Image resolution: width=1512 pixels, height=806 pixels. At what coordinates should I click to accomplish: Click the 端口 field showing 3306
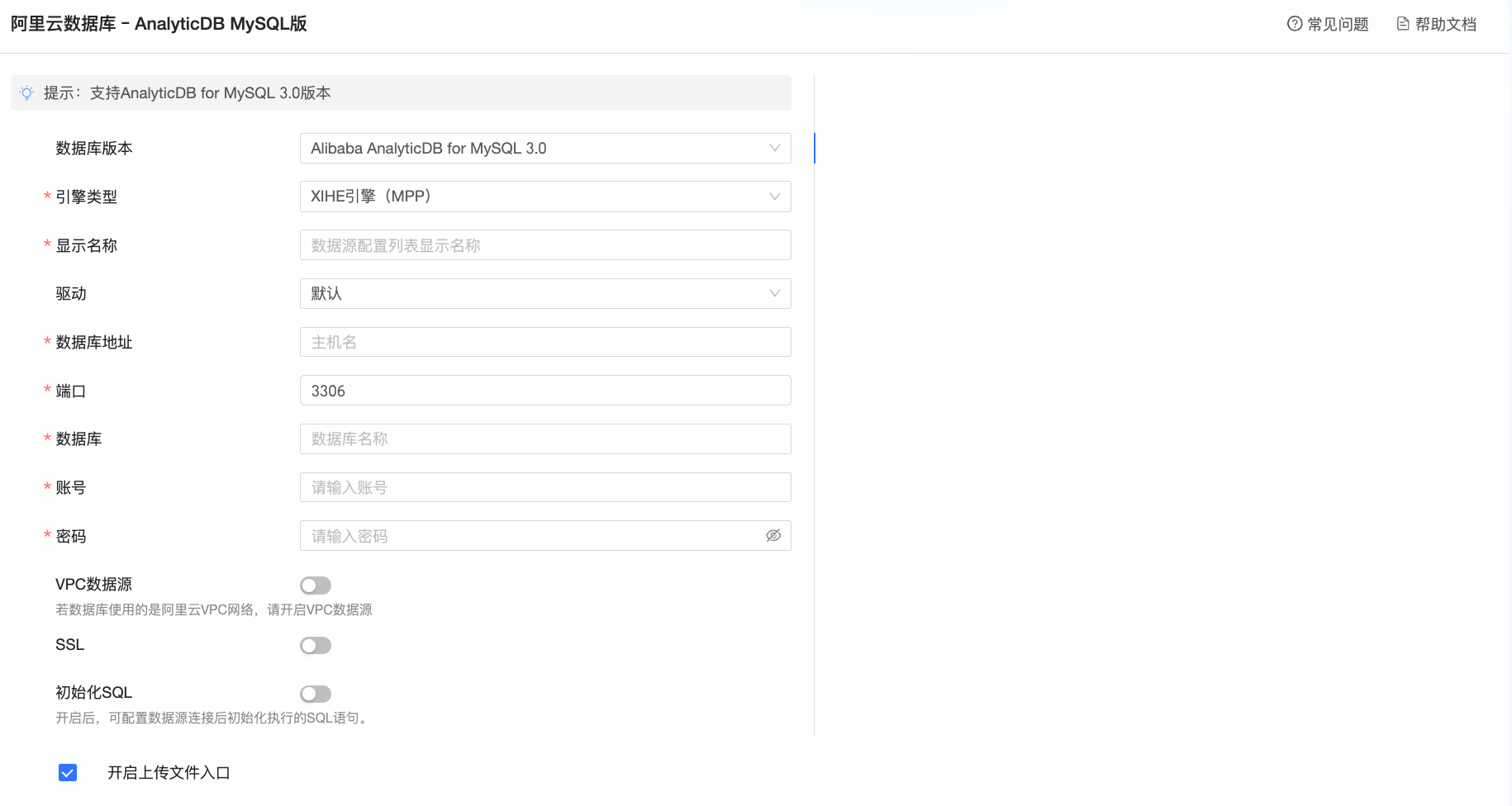tap(545, 391)
